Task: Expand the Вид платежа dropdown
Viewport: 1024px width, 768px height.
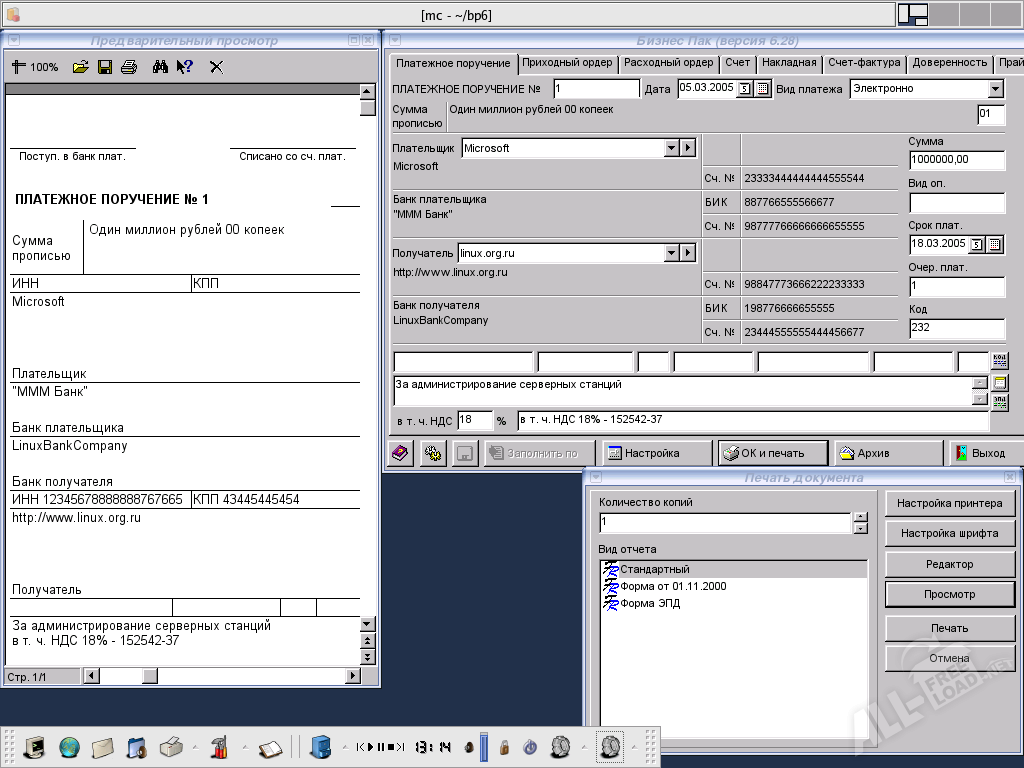Action: 995,89
